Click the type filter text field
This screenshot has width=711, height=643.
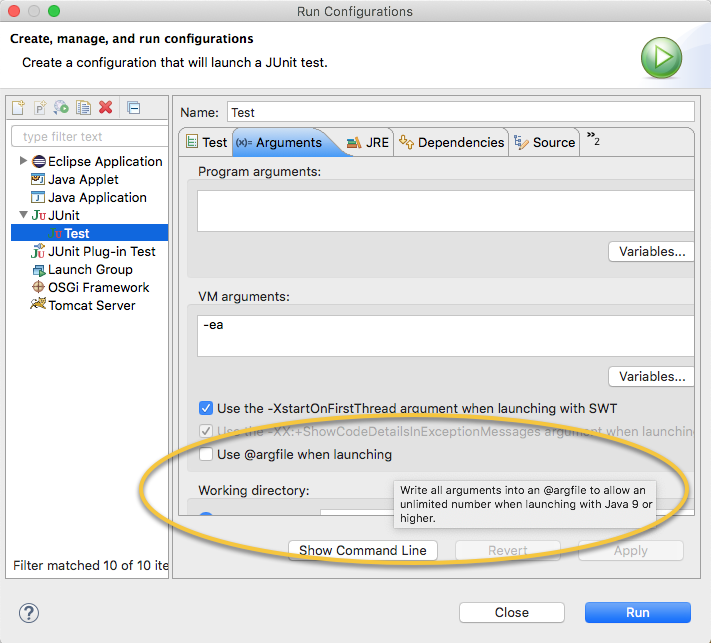click(x=90, y=136)
